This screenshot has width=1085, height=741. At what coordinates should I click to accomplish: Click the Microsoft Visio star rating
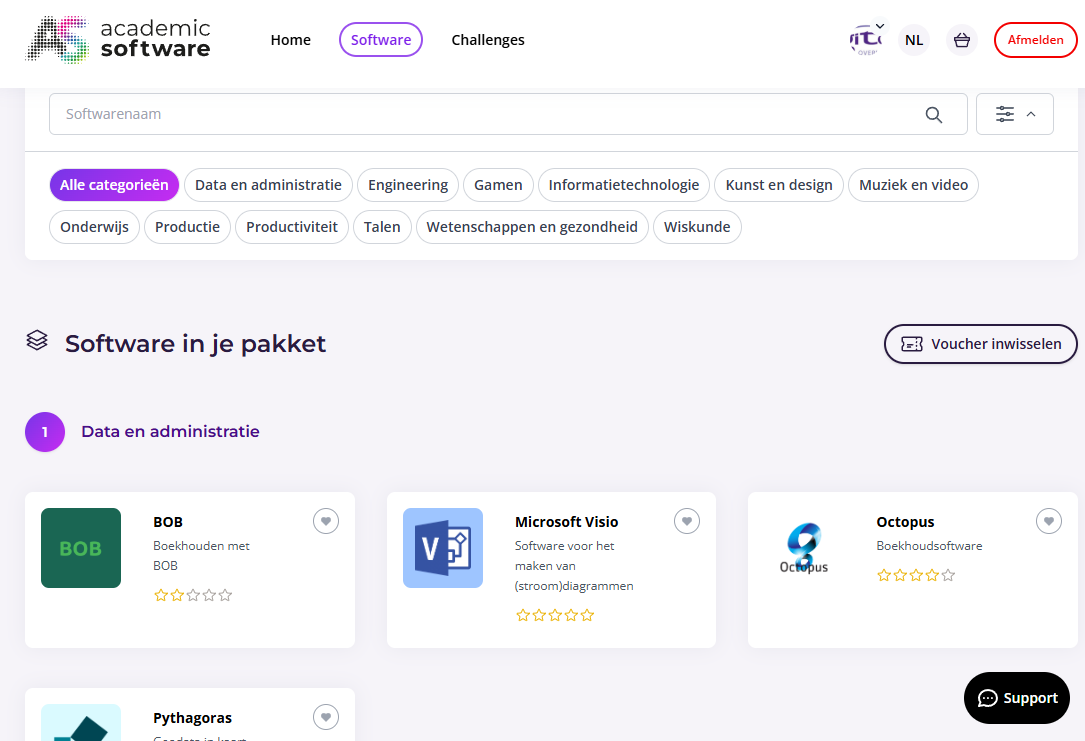(555, 615)
